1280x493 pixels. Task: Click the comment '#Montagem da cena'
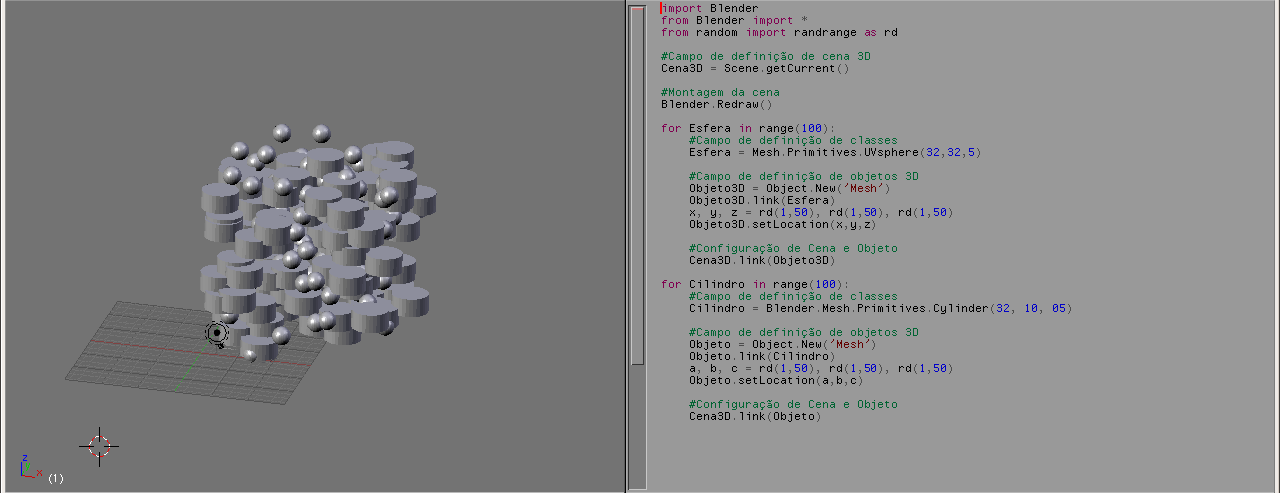pyautogui.click(x=720, y=92)
